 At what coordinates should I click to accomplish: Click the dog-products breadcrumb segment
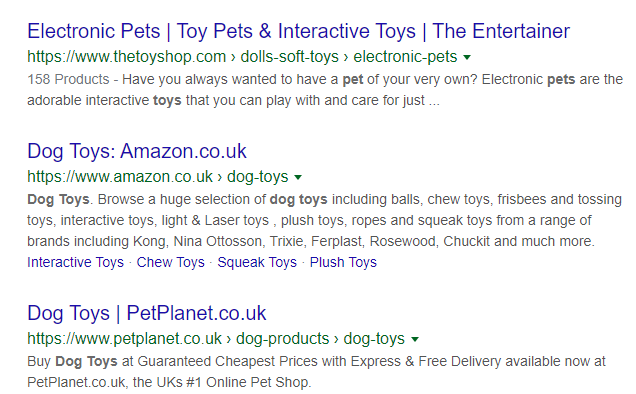pos(283,338)
